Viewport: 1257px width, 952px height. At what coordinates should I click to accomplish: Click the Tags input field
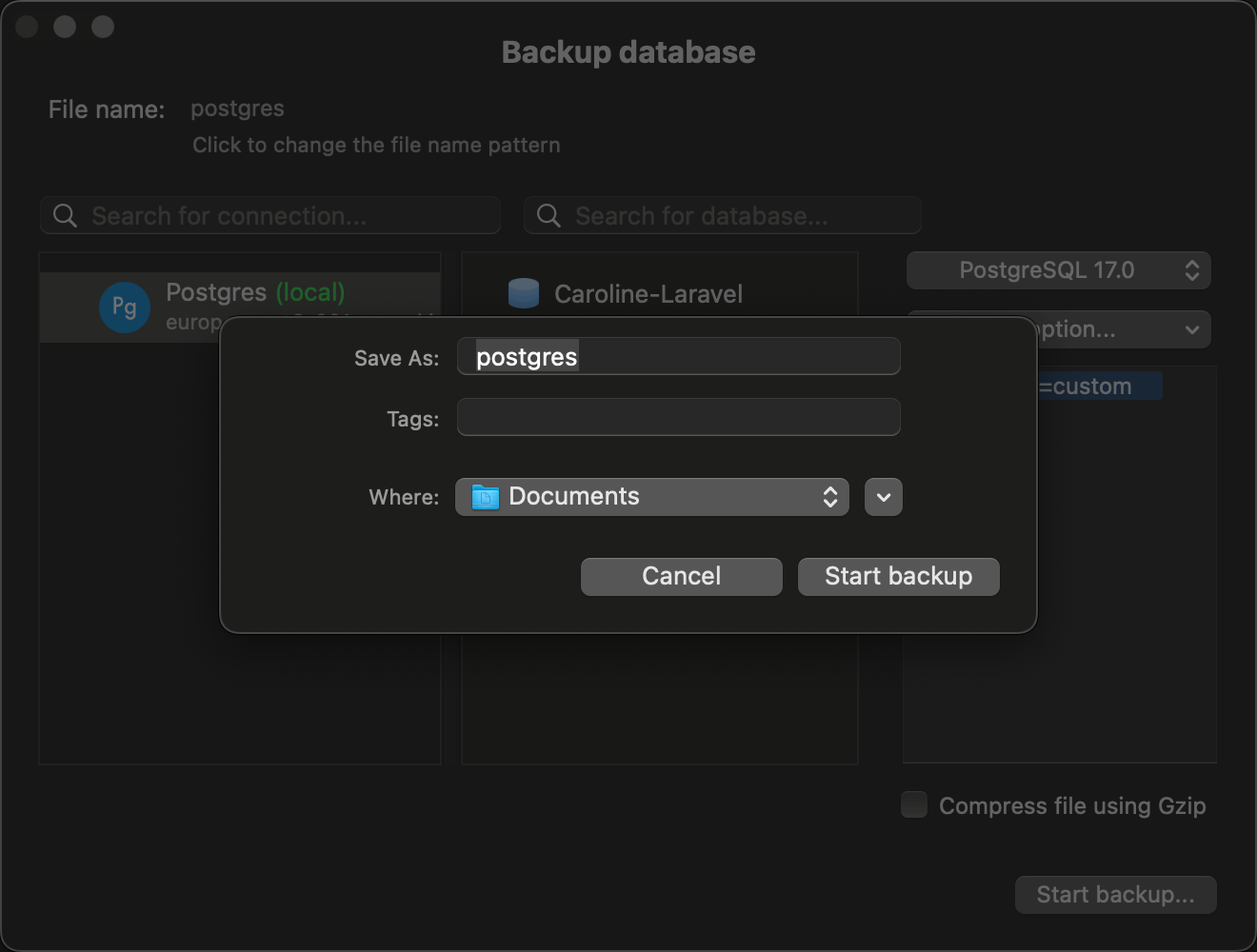(678, 417)
